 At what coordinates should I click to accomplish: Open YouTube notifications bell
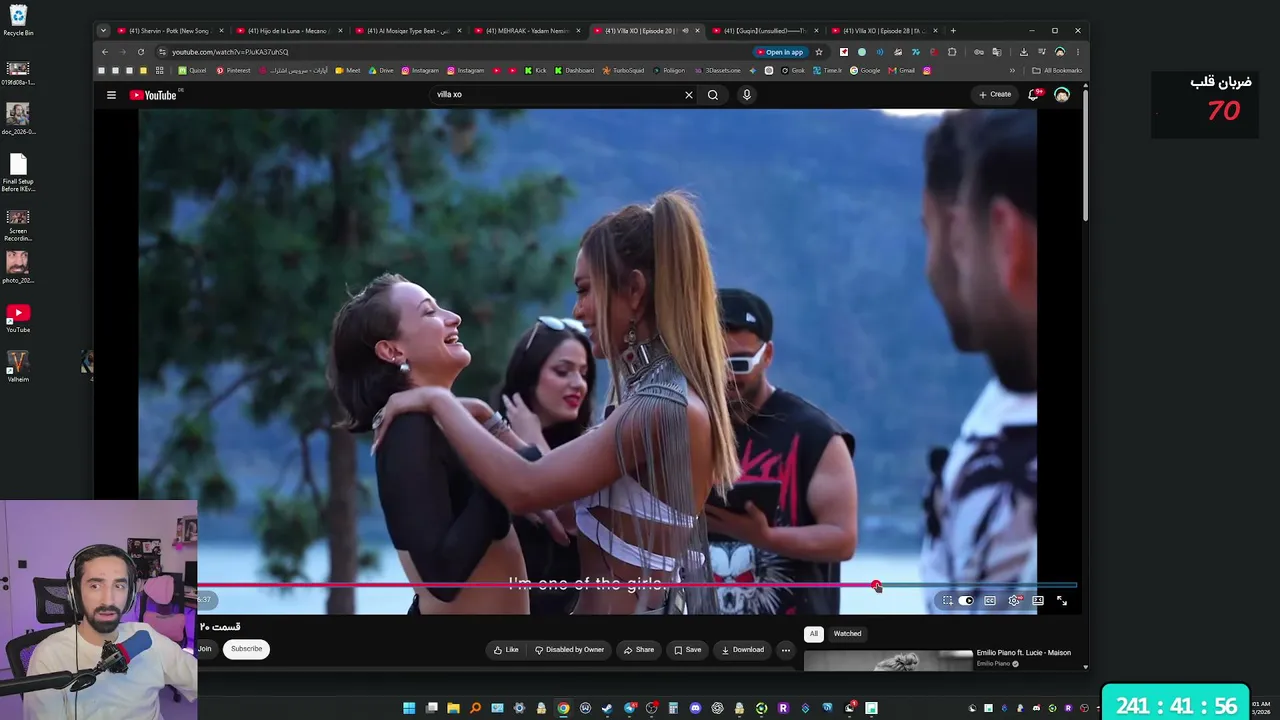tap(1035, 95)
